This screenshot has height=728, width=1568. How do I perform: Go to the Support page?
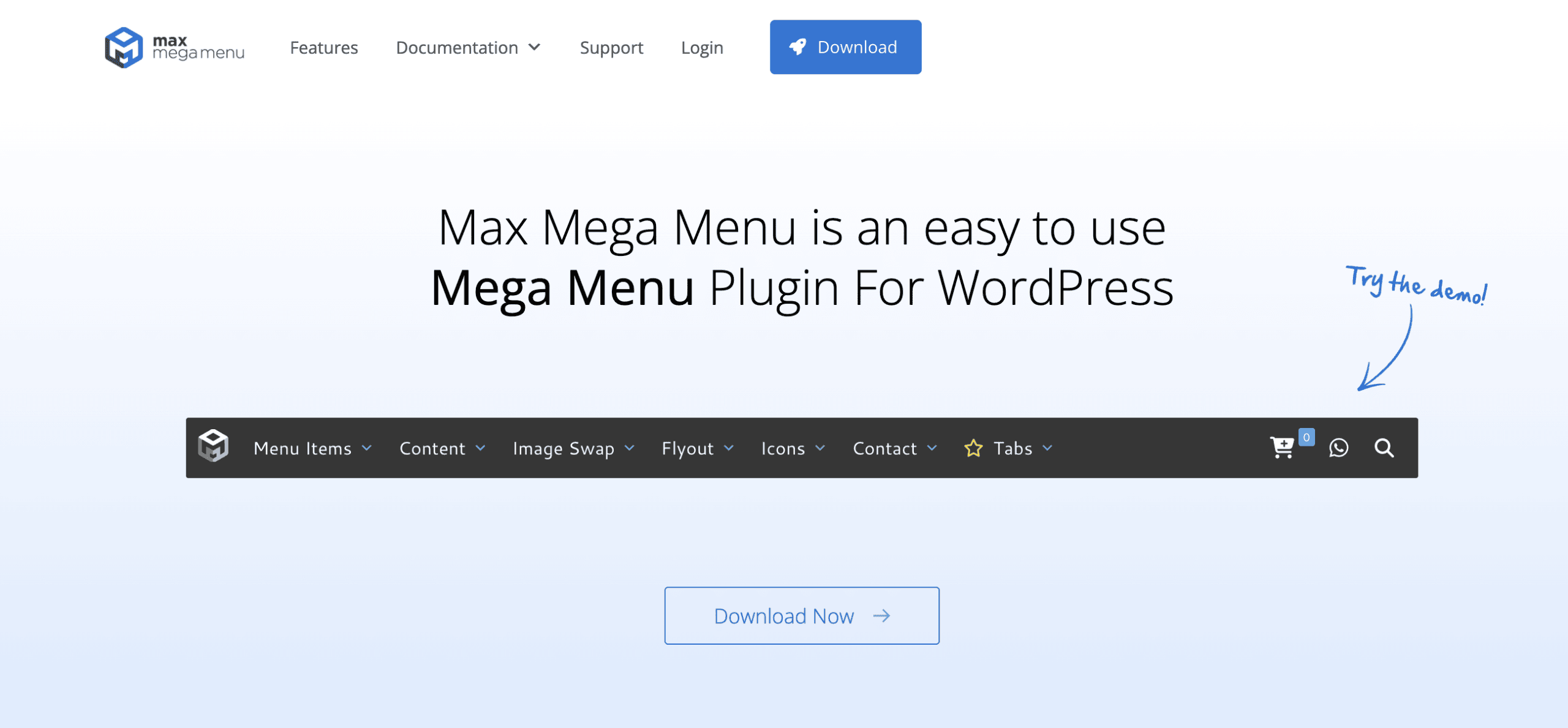click(611, 48)
